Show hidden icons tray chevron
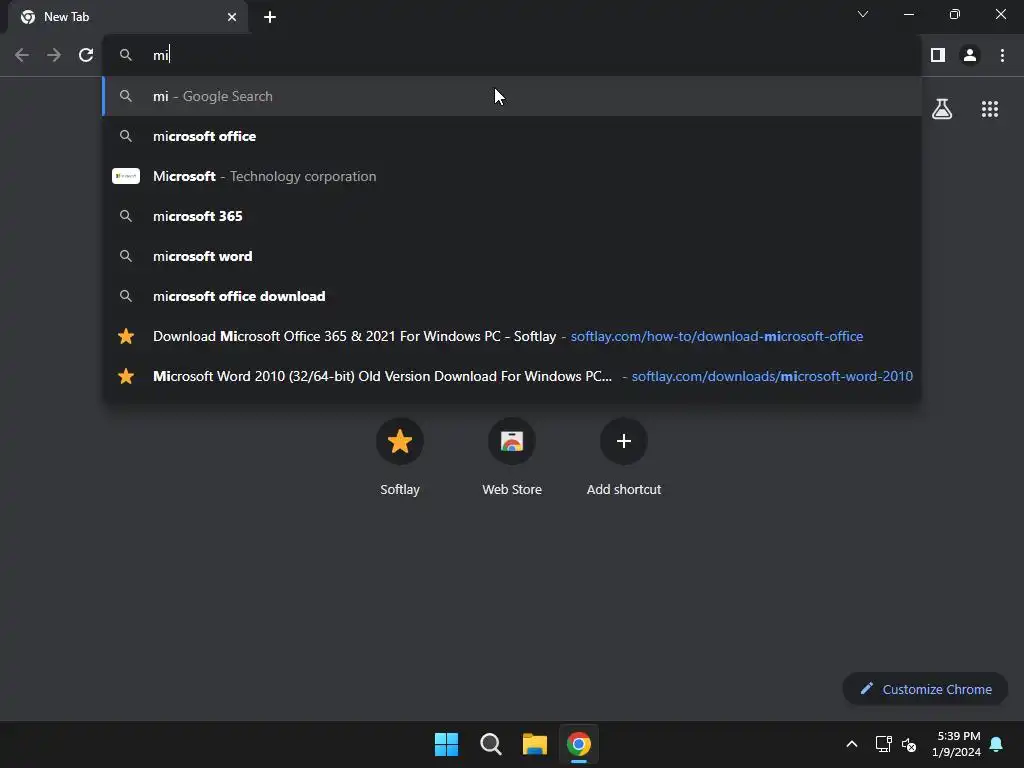Image resolution: width=1024 pixels, height=768 pixels. pyautogui.click(x=852, y=744)
